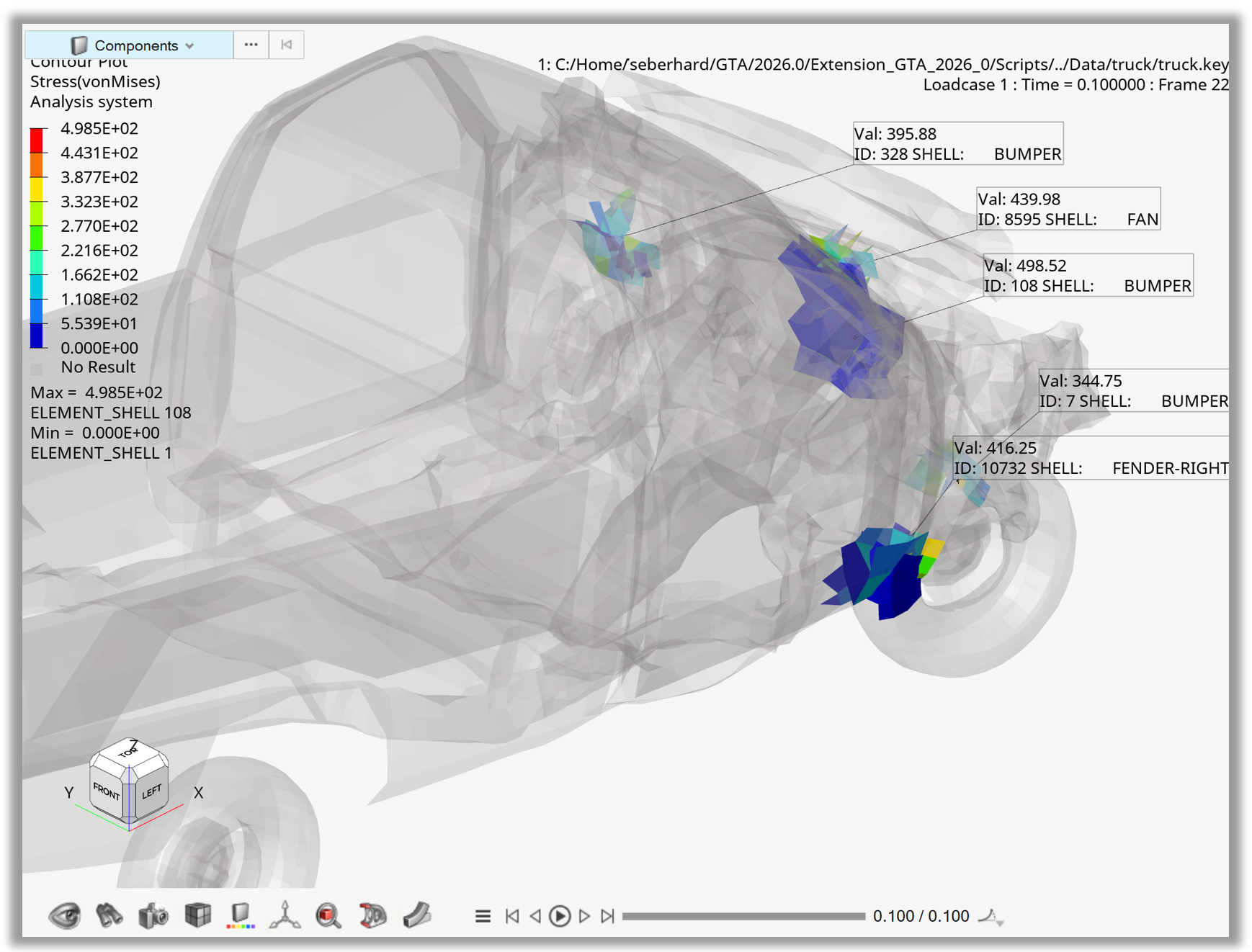Click the animation timeline slider bar

(x=742, y=915)
